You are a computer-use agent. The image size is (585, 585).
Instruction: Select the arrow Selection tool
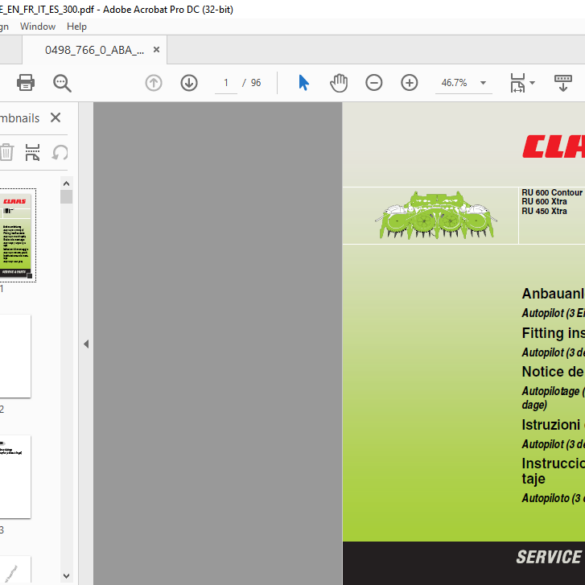[x=303, y=82]
